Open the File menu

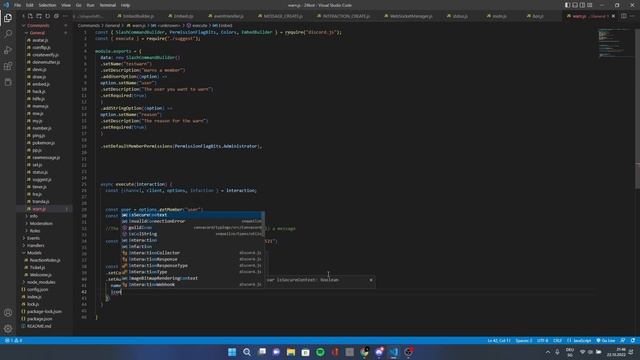pyautogui.click(x=18, y=5)
